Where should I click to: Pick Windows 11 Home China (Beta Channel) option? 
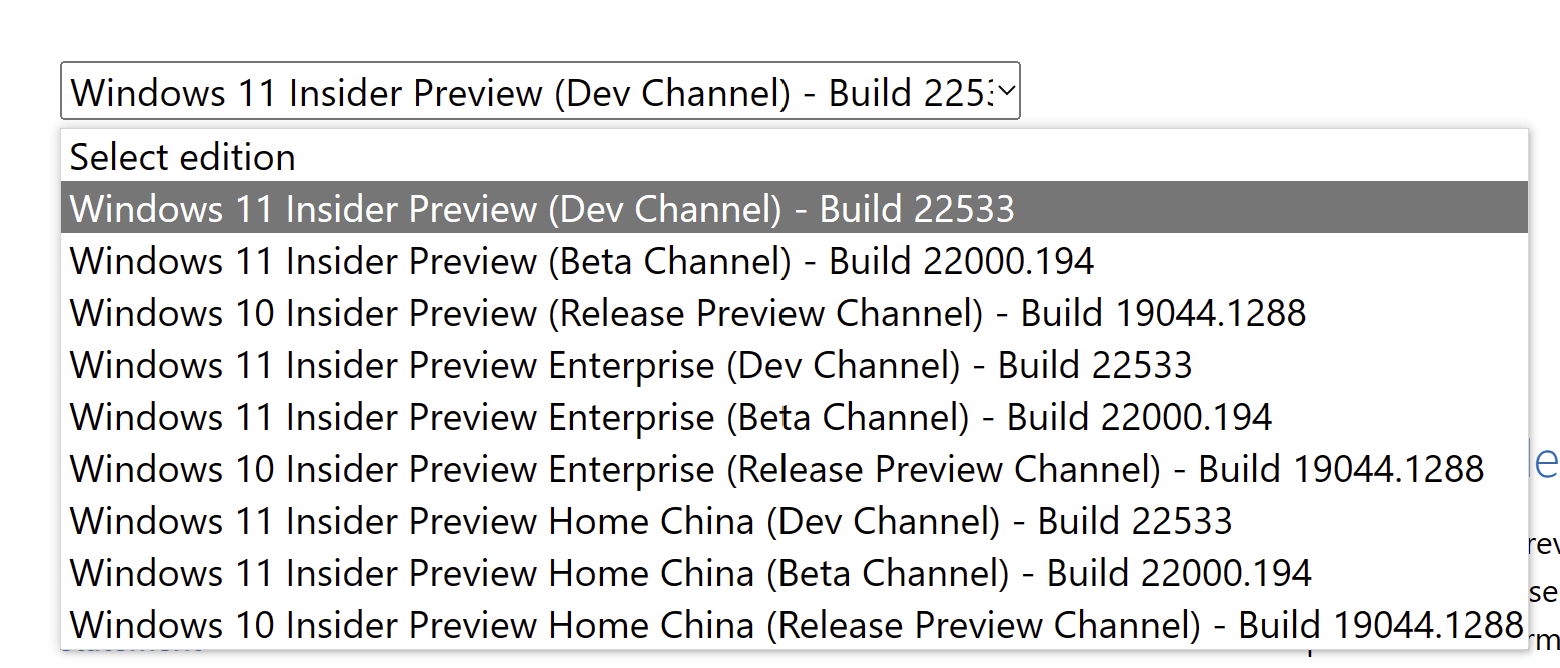(691, 573)
